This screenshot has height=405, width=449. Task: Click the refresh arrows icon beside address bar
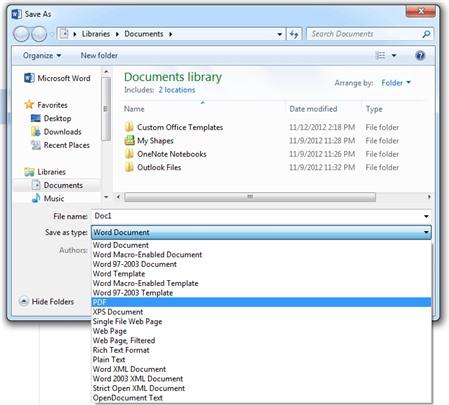click(294, 34)
